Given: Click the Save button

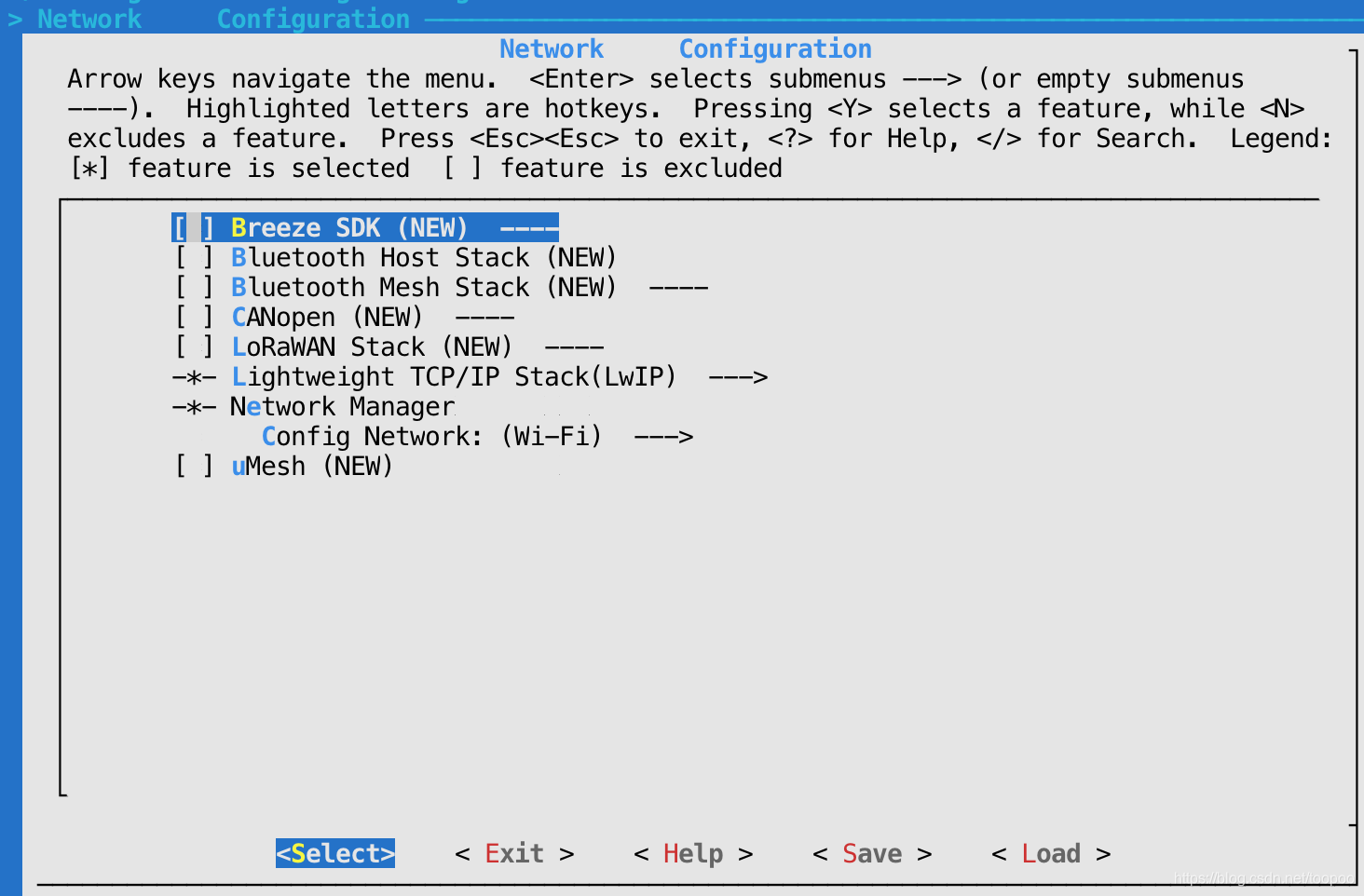Looking at the screenshot, I should click(x=872, y=854).
